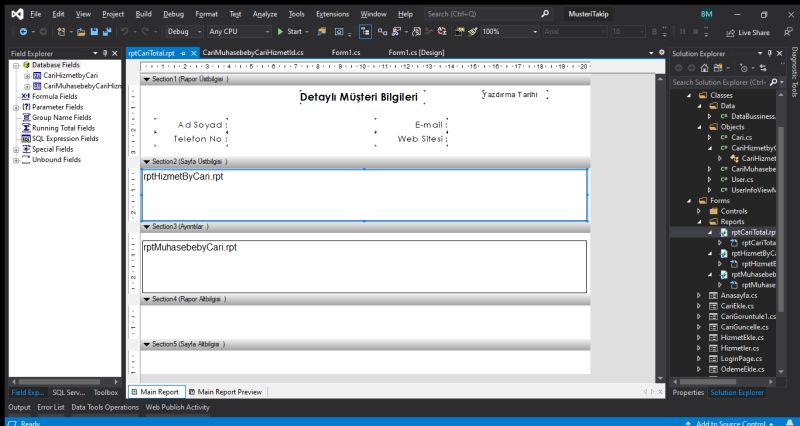
Task: Collapse Section5 (Sayfa Altbilgisi) header
Action: [146, 344]
